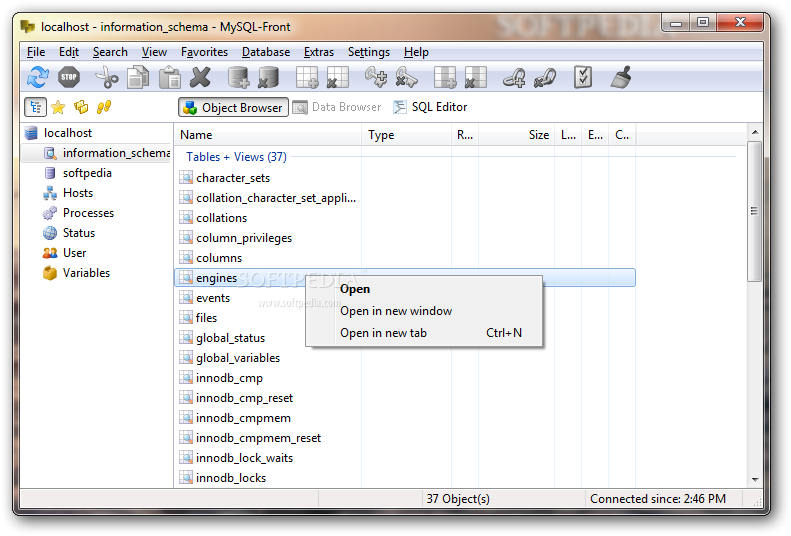Open the Settings menu

369,52
